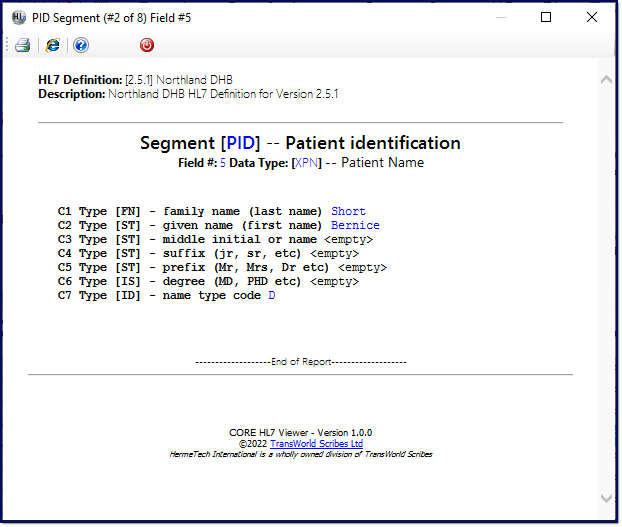Click the window title PID Segment Field #5

pyautogui.click(x=111, y=18)
